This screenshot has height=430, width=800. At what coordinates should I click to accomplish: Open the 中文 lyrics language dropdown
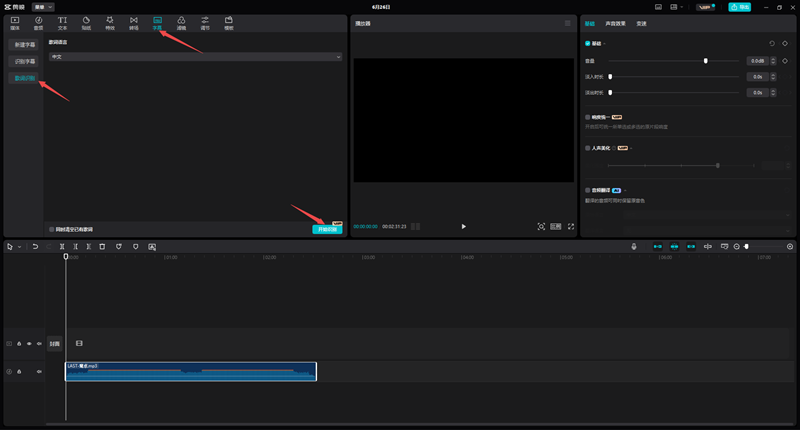195,57
